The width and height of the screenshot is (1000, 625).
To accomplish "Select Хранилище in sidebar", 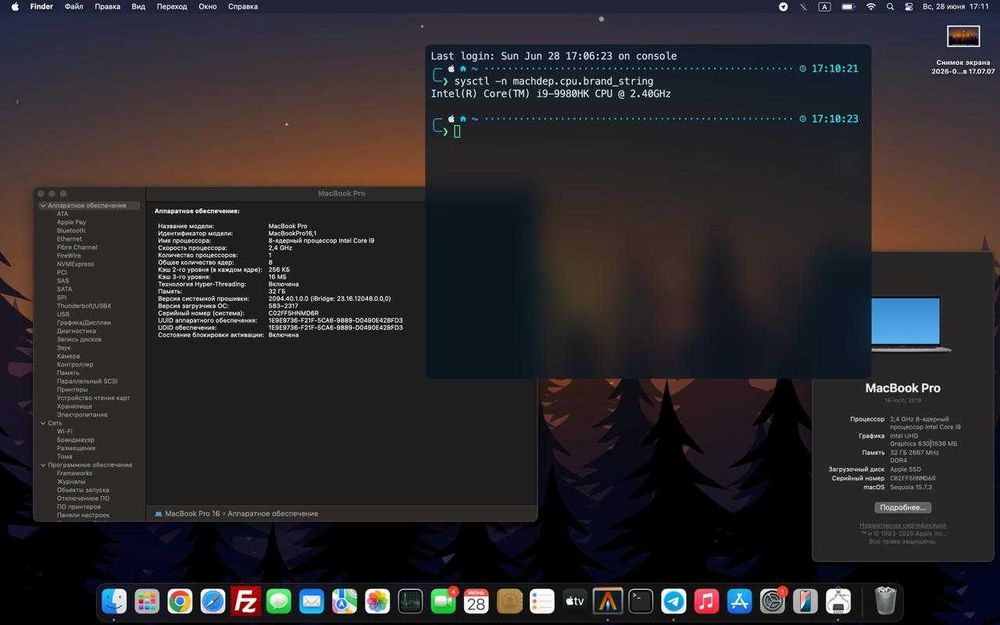I will 74,406.
